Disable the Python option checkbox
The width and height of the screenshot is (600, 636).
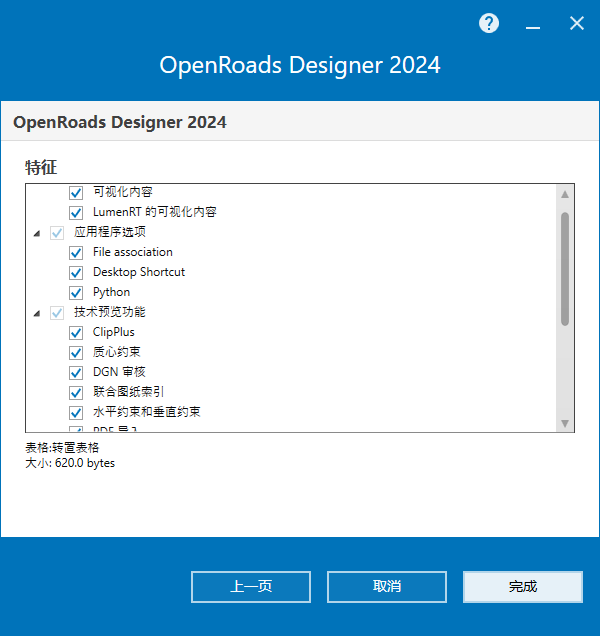coord(76,292)
